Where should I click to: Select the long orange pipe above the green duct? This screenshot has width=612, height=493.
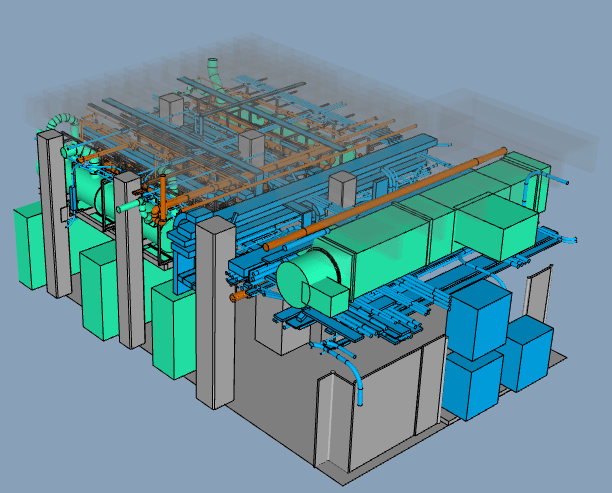point(384,199)
